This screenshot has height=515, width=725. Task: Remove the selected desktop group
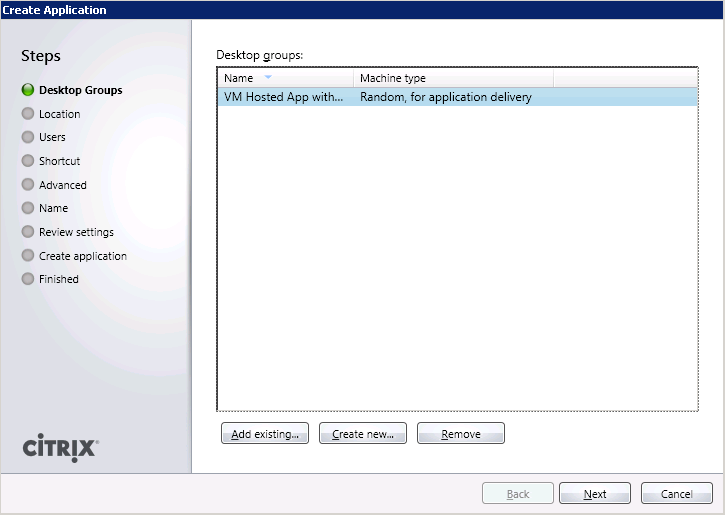[x=461, y=433]
